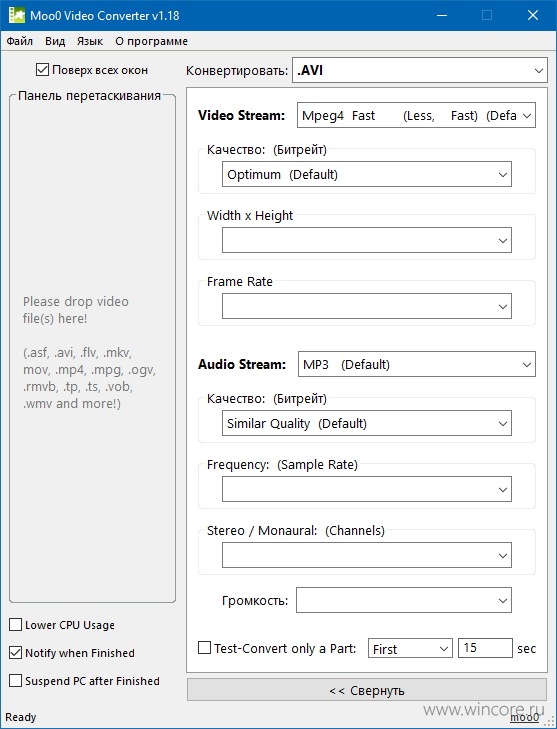Click the moo0 link at bottom right
Screen dimensions: 557x729
tap(524, 717)
